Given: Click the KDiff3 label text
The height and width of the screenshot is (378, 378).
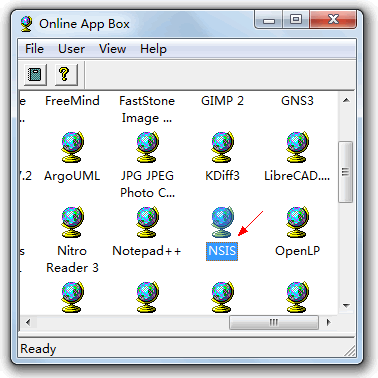Looking at the screenshot, I should point(222,176).
